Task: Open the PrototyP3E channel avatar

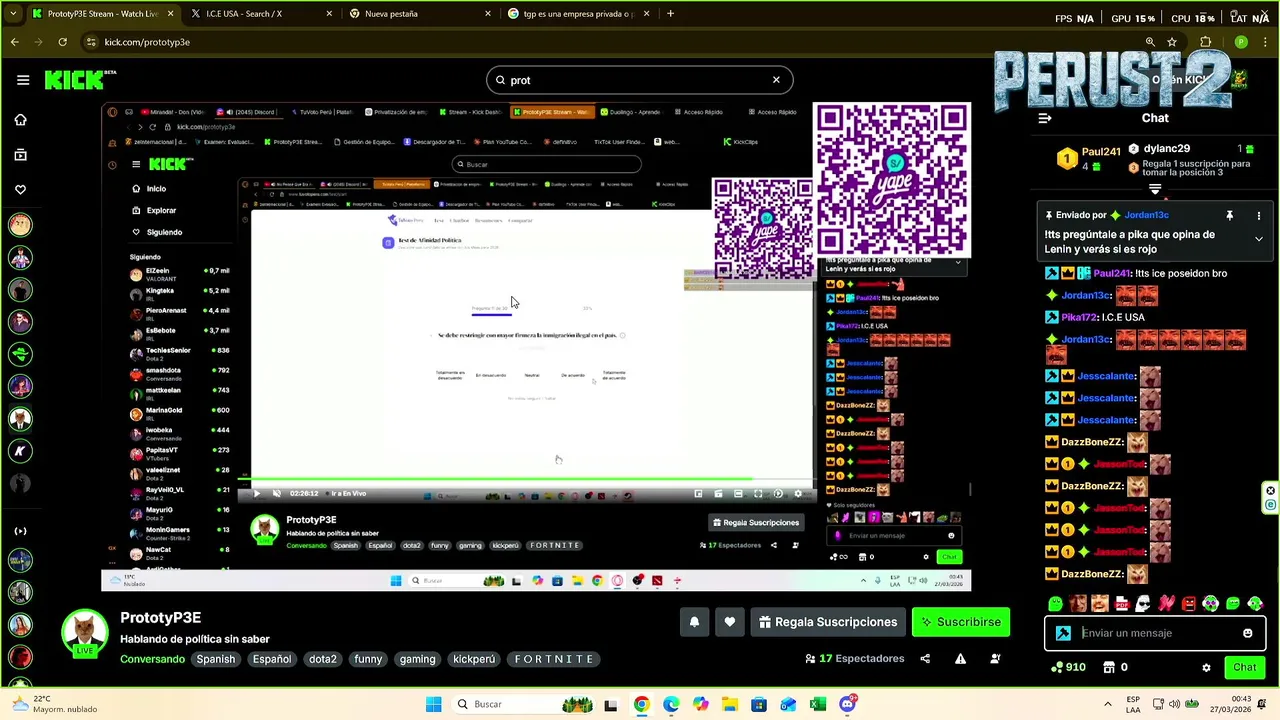Action: [x=84, y=634]
